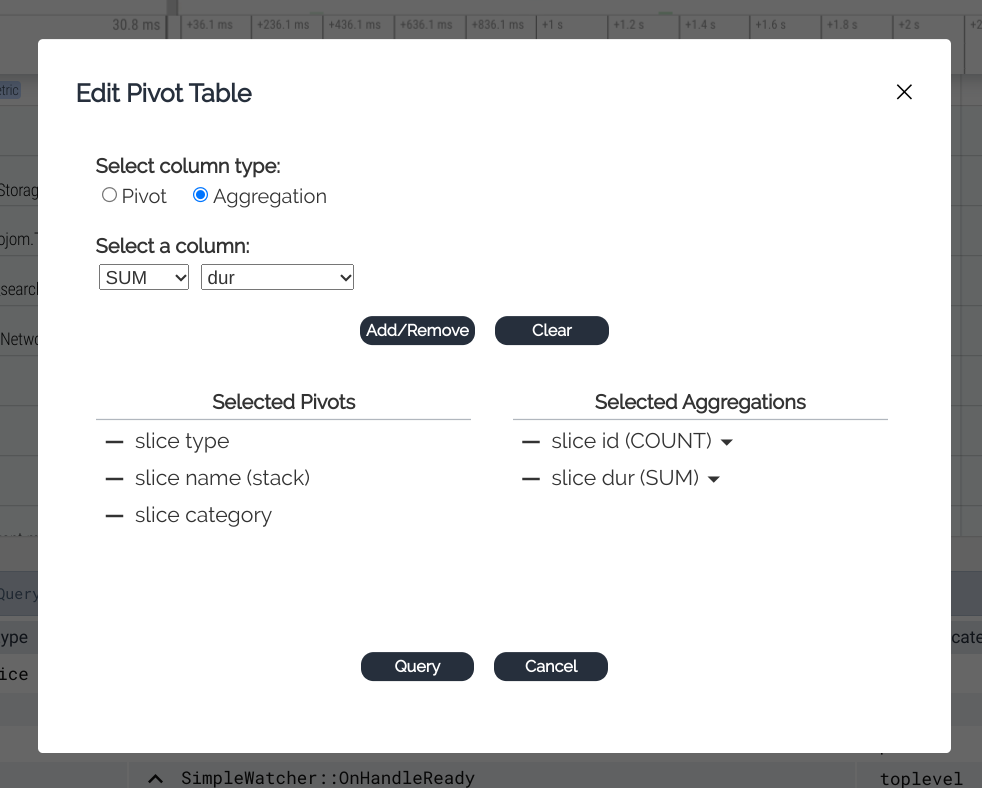Remove slice category pivot minus icon

click(x=114, y=515)
